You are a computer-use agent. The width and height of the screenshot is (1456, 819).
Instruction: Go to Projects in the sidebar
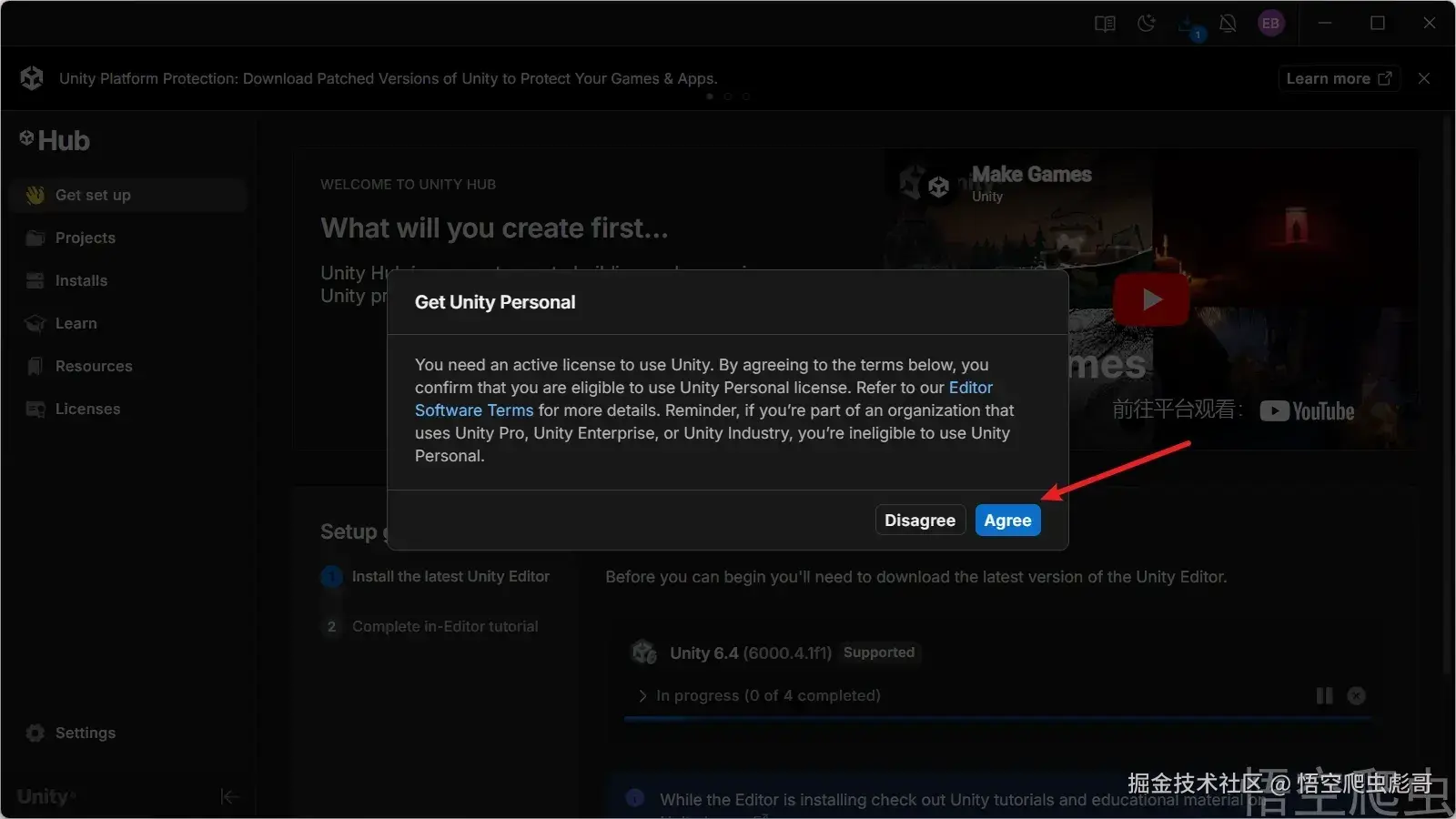127,238
